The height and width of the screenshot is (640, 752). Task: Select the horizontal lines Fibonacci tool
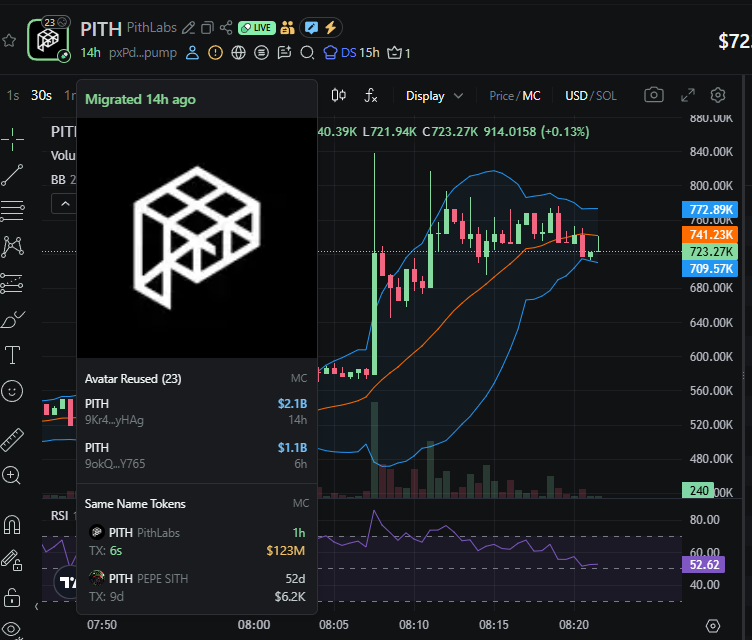pyautogui.click(x=12, y=211)
